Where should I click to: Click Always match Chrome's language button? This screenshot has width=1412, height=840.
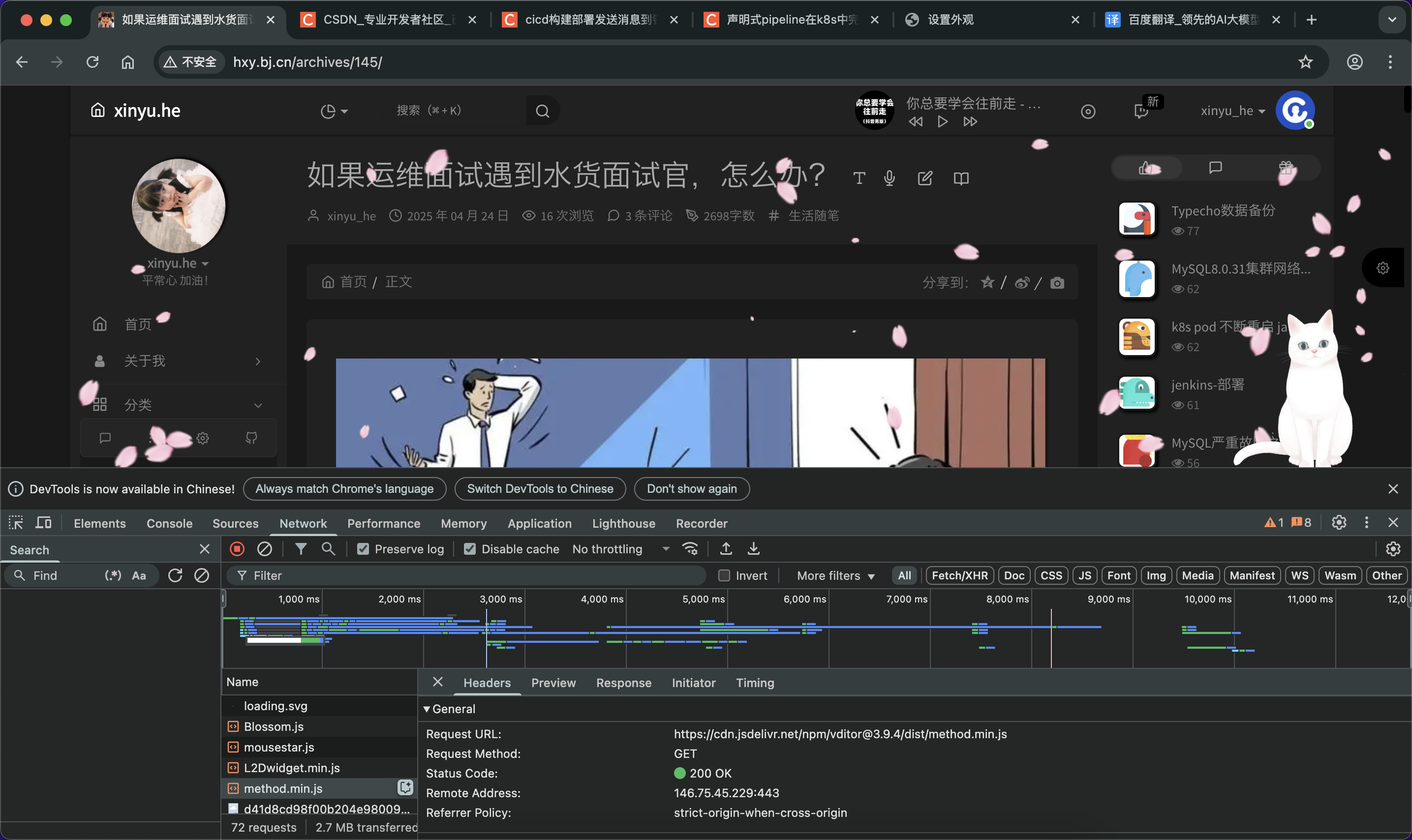coord(344,489)
